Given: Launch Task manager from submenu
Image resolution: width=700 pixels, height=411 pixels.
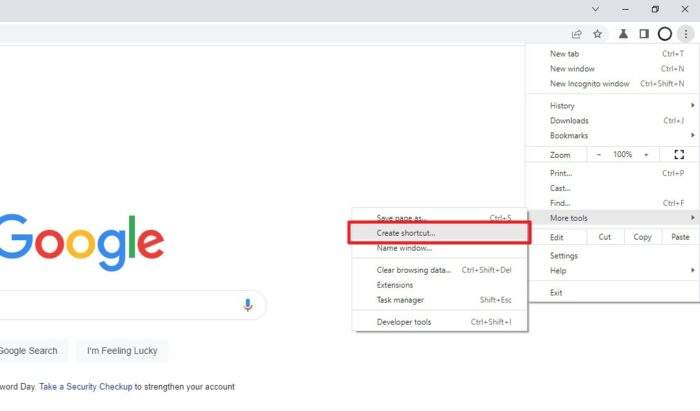Looking at the screenshot, I should coord(440,300).
